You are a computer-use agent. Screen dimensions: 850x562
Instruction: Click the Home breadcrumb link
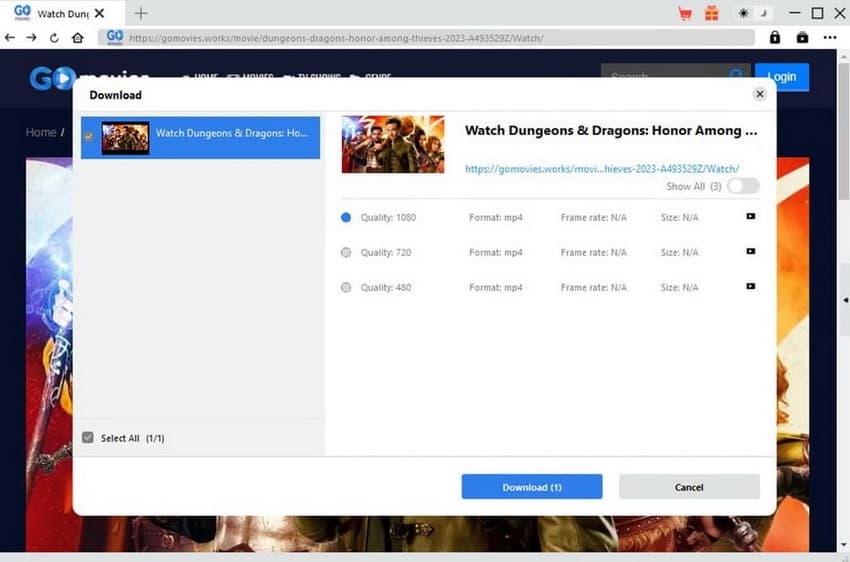coord(41,132)
